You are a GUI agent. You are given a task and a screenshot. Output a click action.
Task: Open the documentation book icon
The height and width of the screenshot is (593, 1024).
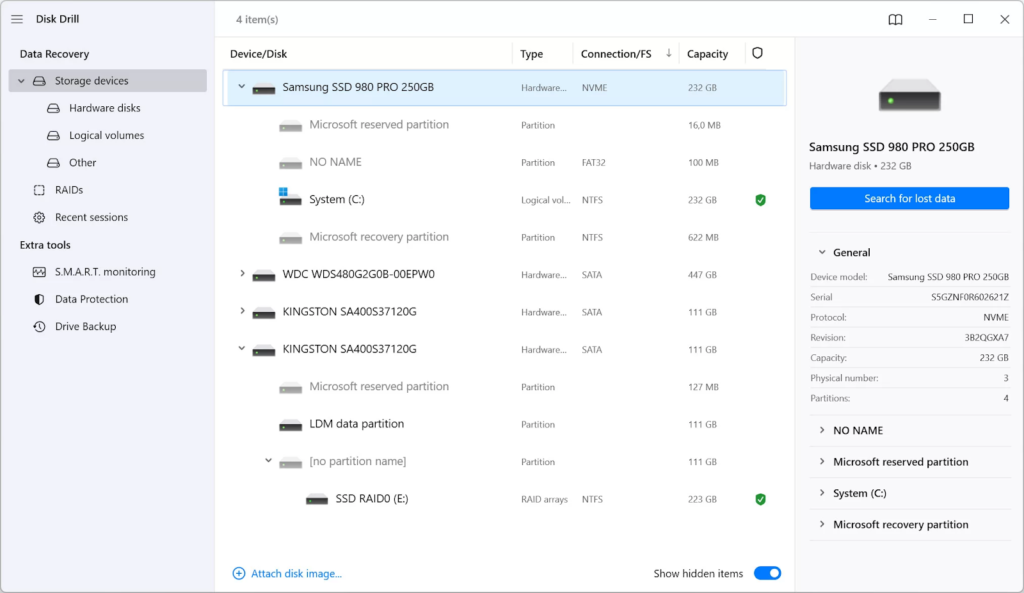[895, 19]
